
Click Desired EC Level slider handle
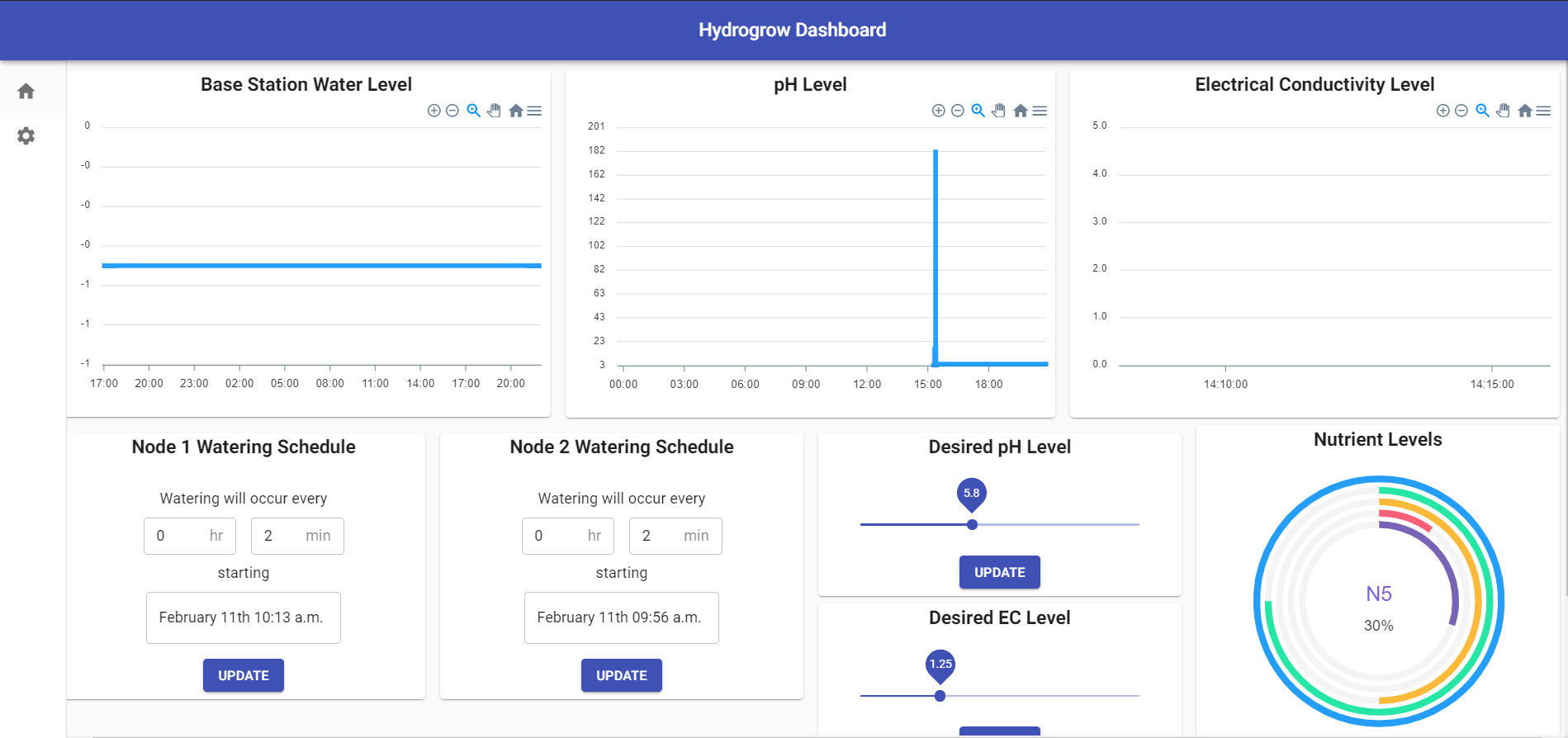point(940,696)
